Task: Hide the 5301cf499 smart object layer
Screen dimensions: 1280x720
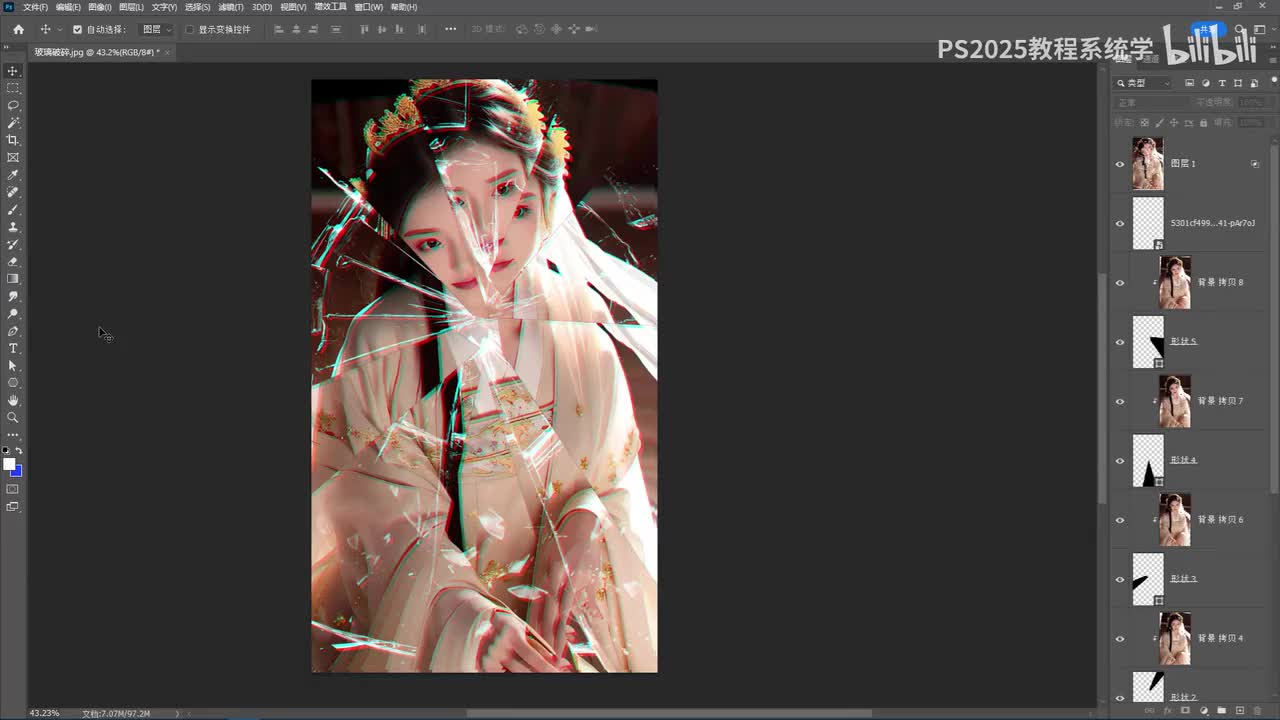Action: coord(1120,223)
